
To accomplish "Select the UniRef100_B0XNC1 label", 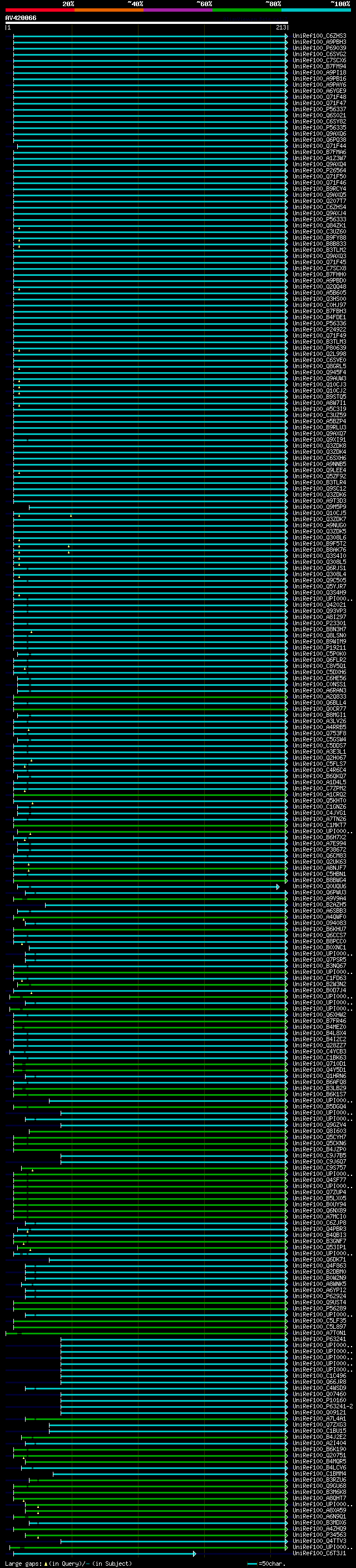I will (x=319, y=948).
